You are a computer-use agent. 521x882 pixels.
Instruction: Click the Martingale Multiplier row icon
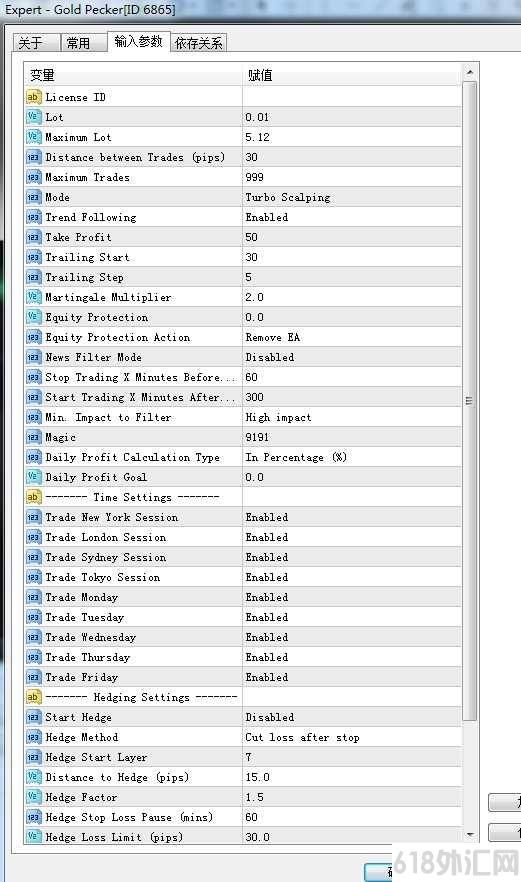33,297
